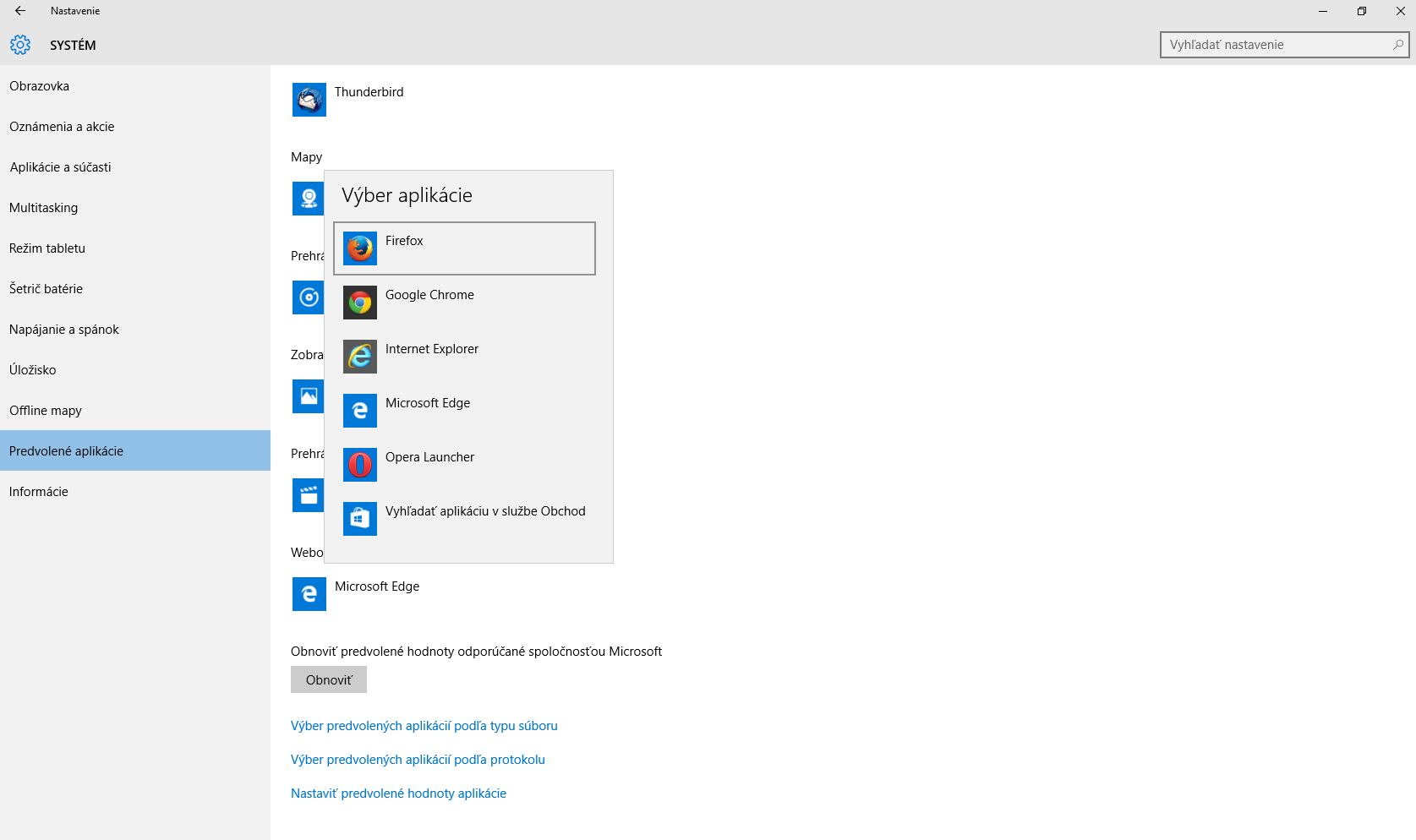Click the Store bag icon

[360, 519]
